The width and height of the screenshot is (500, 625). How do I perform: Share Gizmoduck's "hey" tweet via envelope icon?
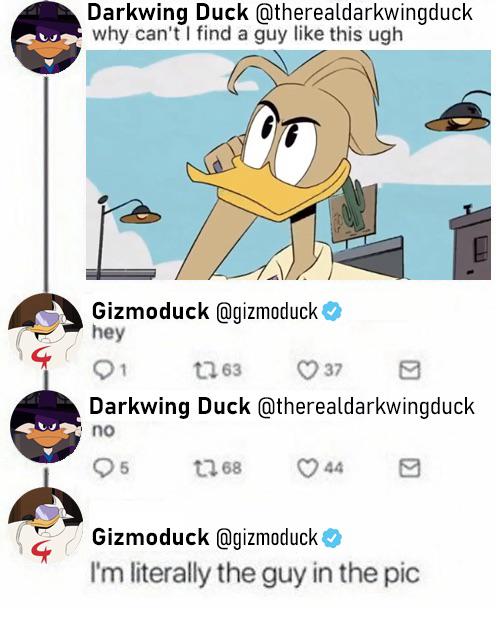tap(410, 369)
